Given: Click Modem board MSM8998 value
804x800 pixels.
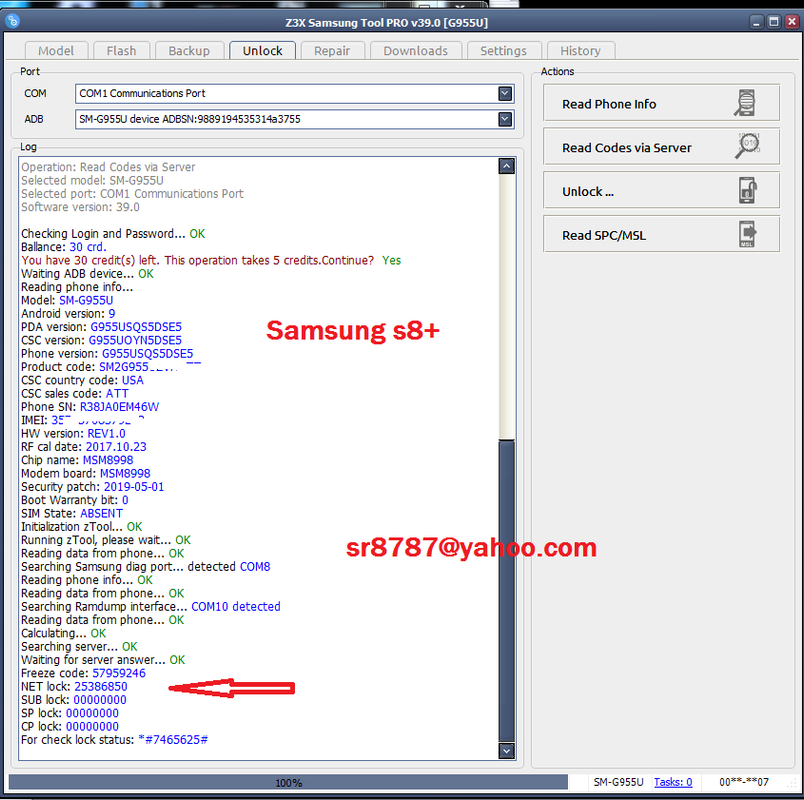Looking at the screenshot, I should point(125,473).
